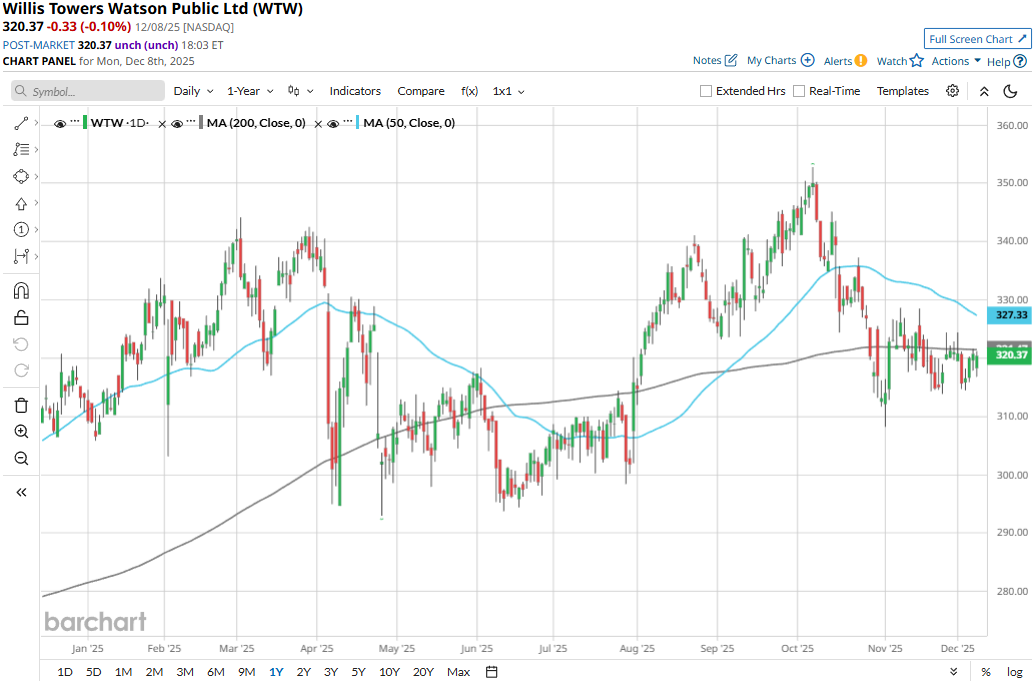
Task: Open the Actions dropdown menu
Action: coord(956,61)
